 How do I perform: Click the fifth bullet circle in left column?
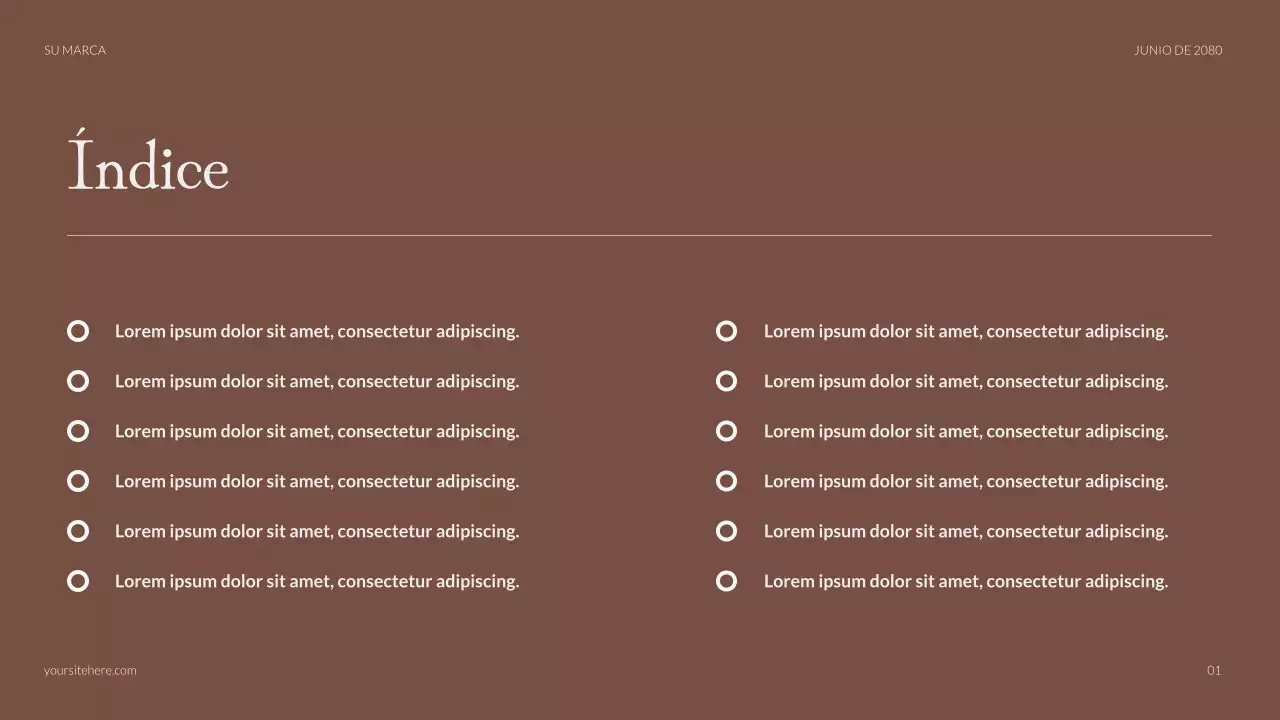pyautogui.click(x=78, y=531)
